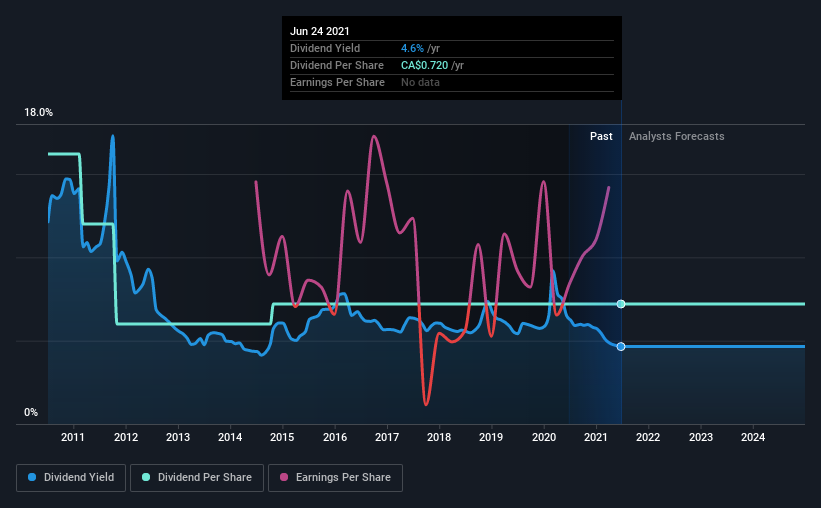Click the Dividend Yield tooltip row label

pyautogui.click(x=325, y=48)
